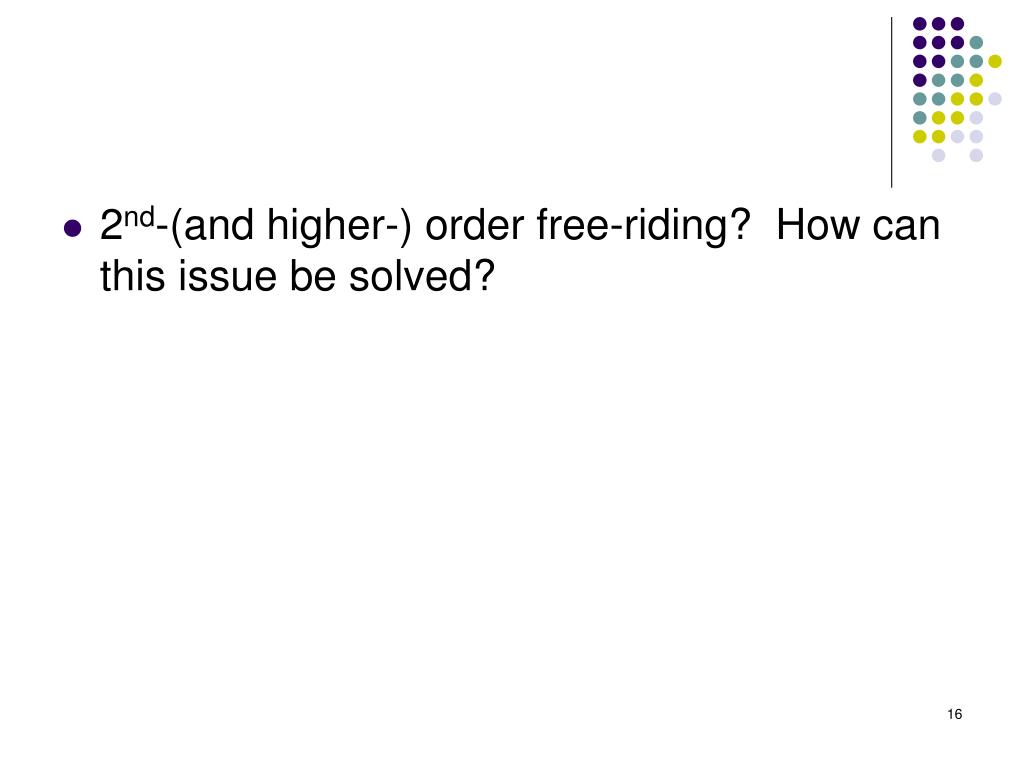Click the word "order" in the bullet text

pos(475,226)
